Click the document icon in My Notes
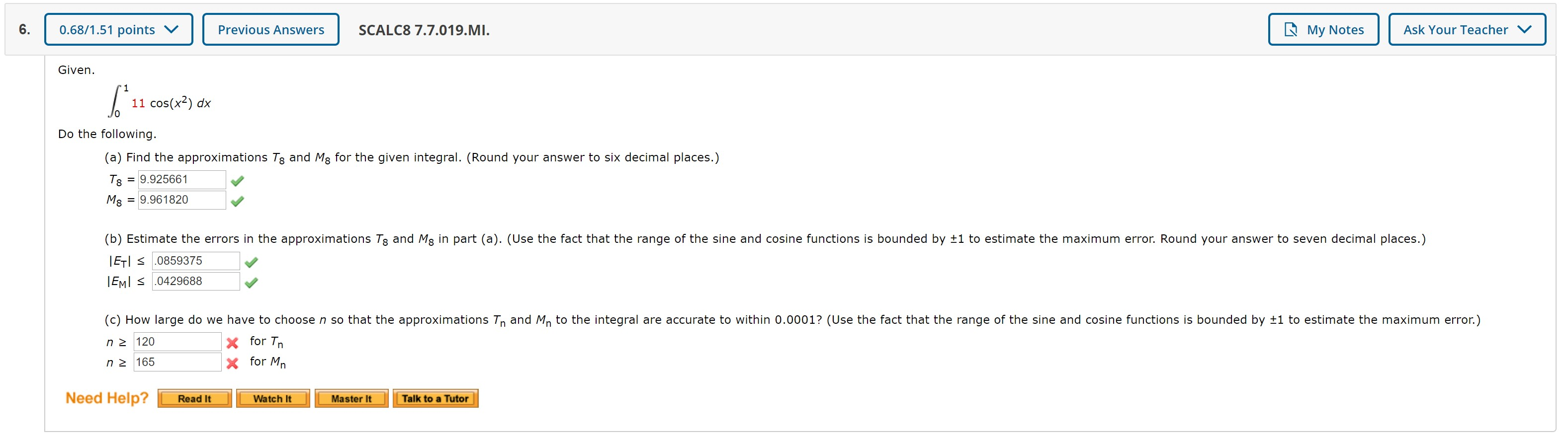 [x=1291, y=29]
